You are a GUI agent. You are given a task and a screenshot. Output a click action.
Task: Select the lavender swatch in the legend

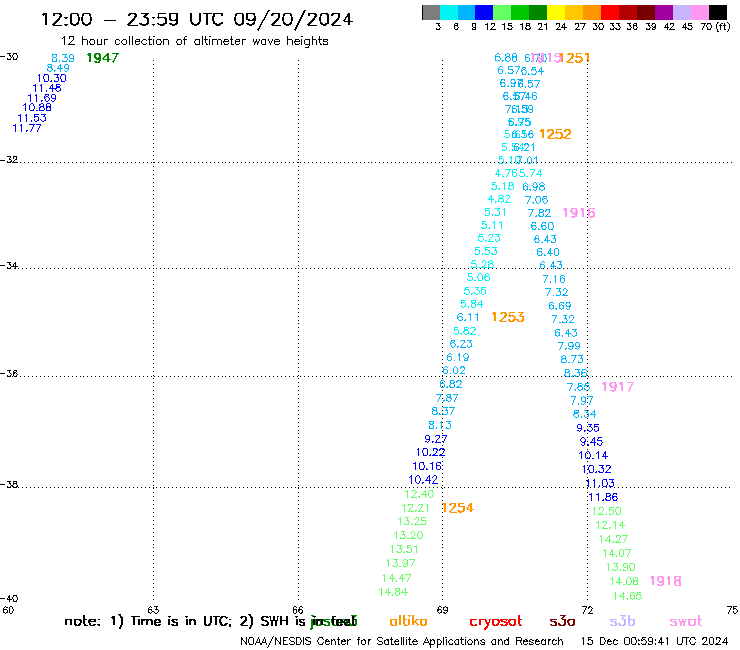click(681, 12)
